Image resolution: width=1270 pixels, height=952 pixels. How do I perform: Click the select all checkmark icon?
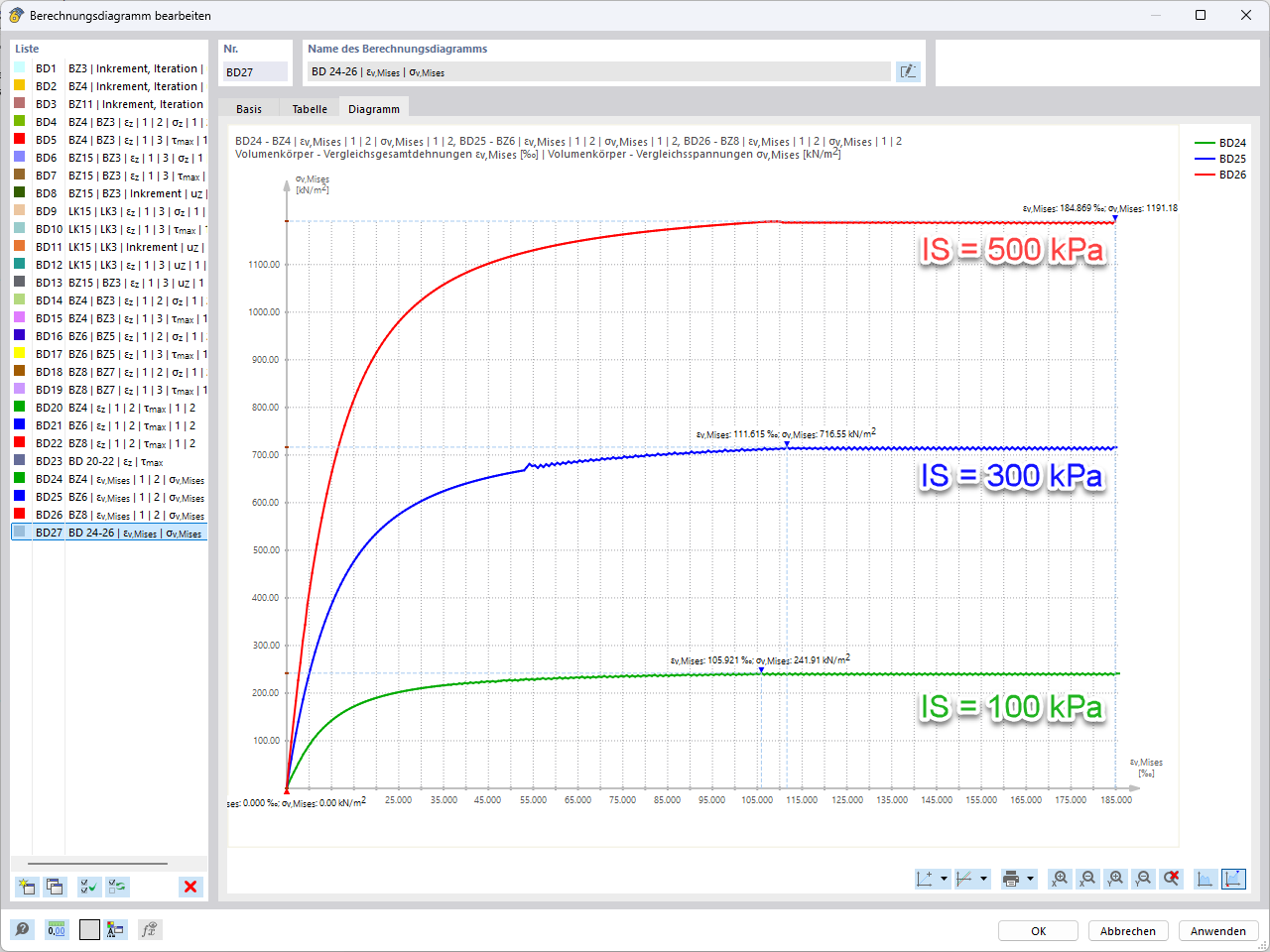pyautogui.click(x=89, y=887)
